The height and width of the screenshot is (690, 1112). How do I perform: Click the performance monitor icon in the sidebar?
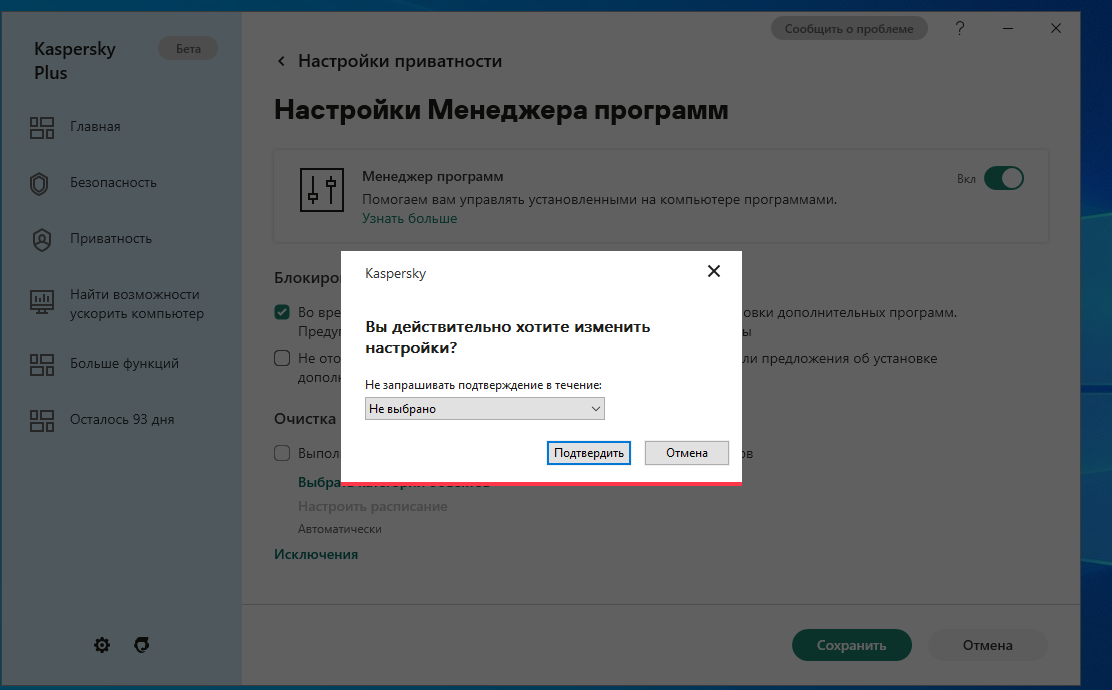pos(42,302)
